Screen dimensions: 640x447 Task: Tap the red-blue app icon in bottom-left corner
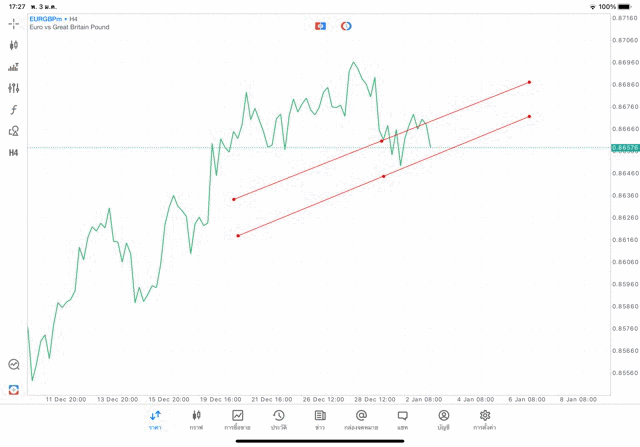coord(14,389)
